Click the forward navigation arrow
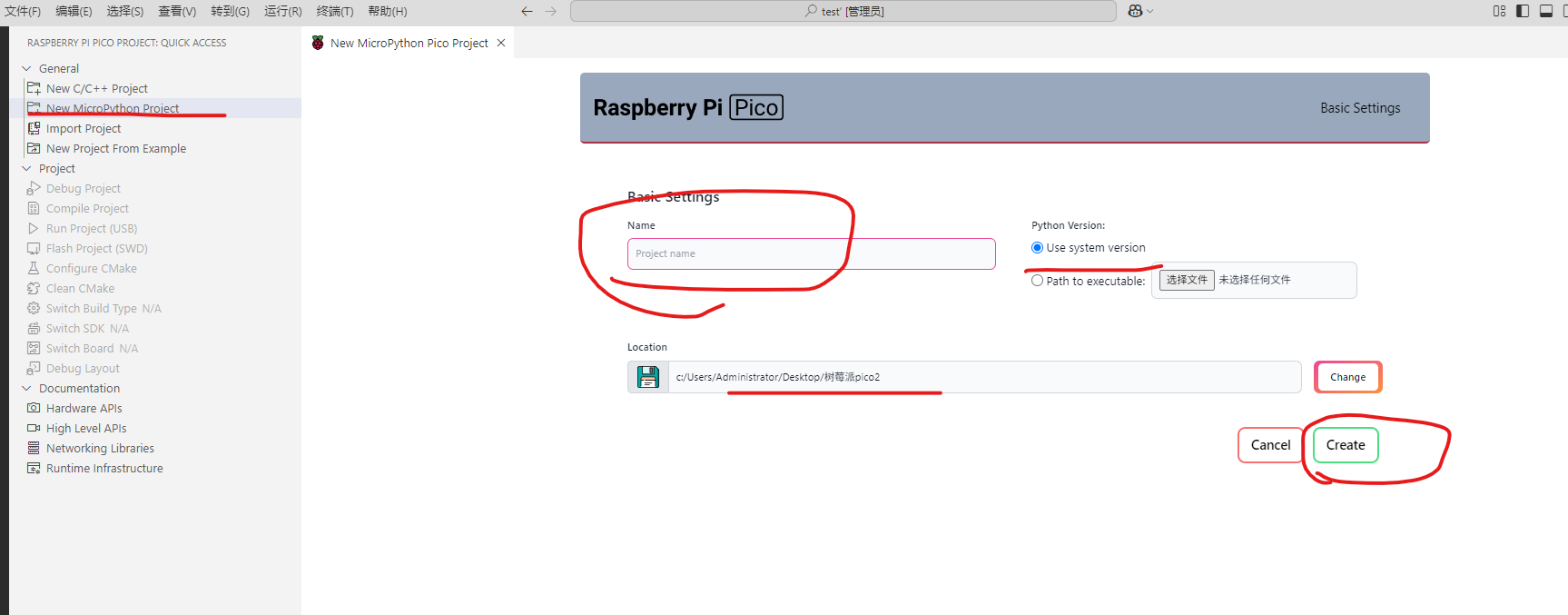 [x=551, y=11]
